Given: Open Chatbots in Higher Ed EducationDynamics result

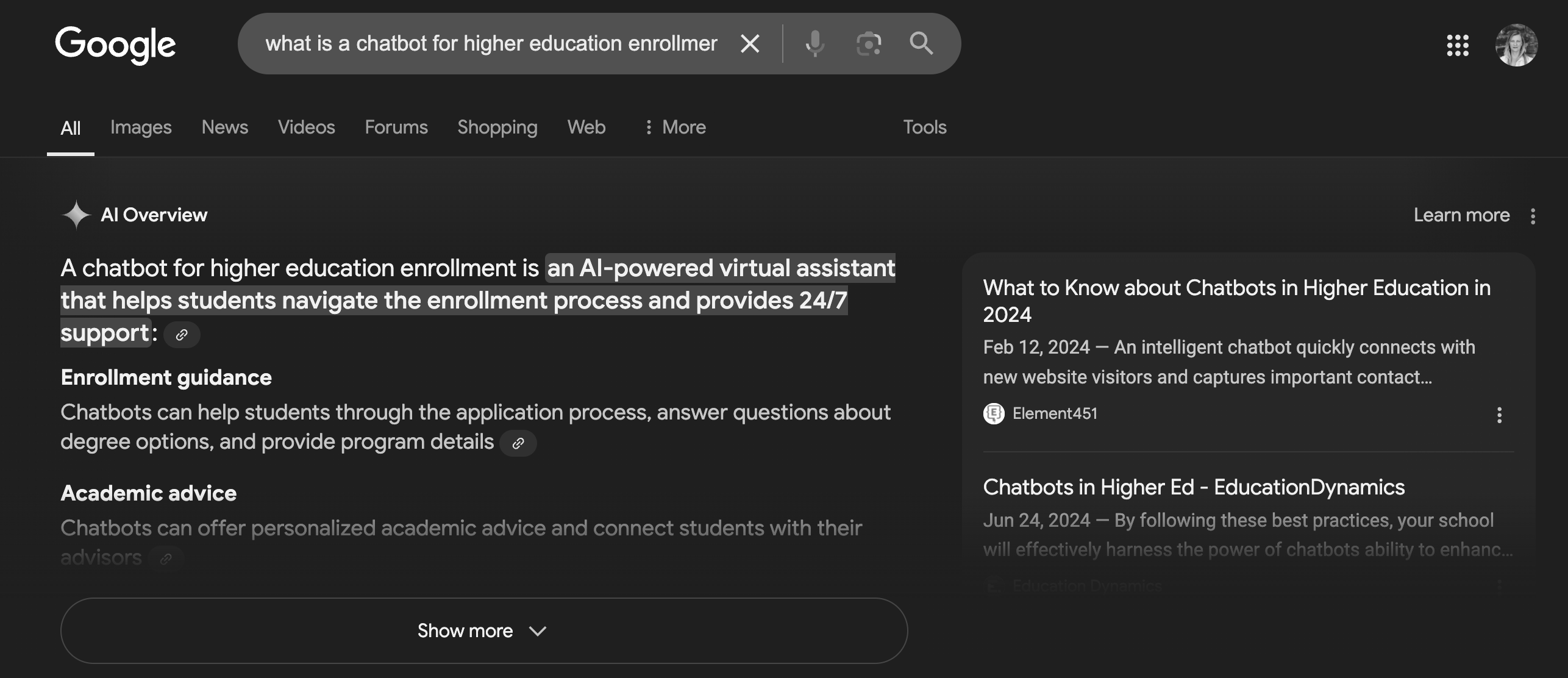Looking at the screenshot, I should point(1193,487).
